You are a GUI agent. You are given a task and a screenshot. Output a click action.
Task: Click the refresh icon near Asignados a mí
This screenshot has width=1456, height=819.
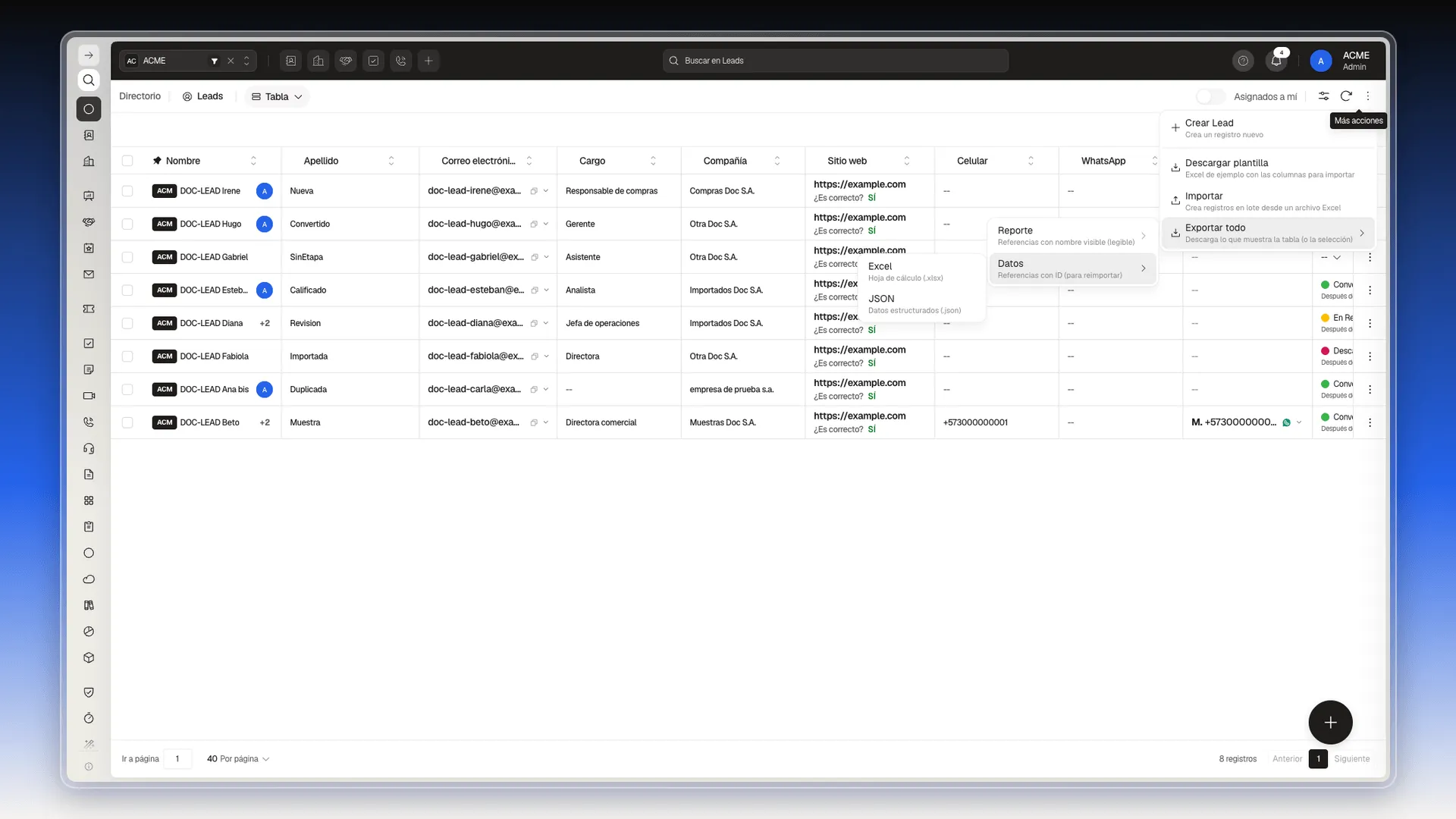click(1346, 96)
